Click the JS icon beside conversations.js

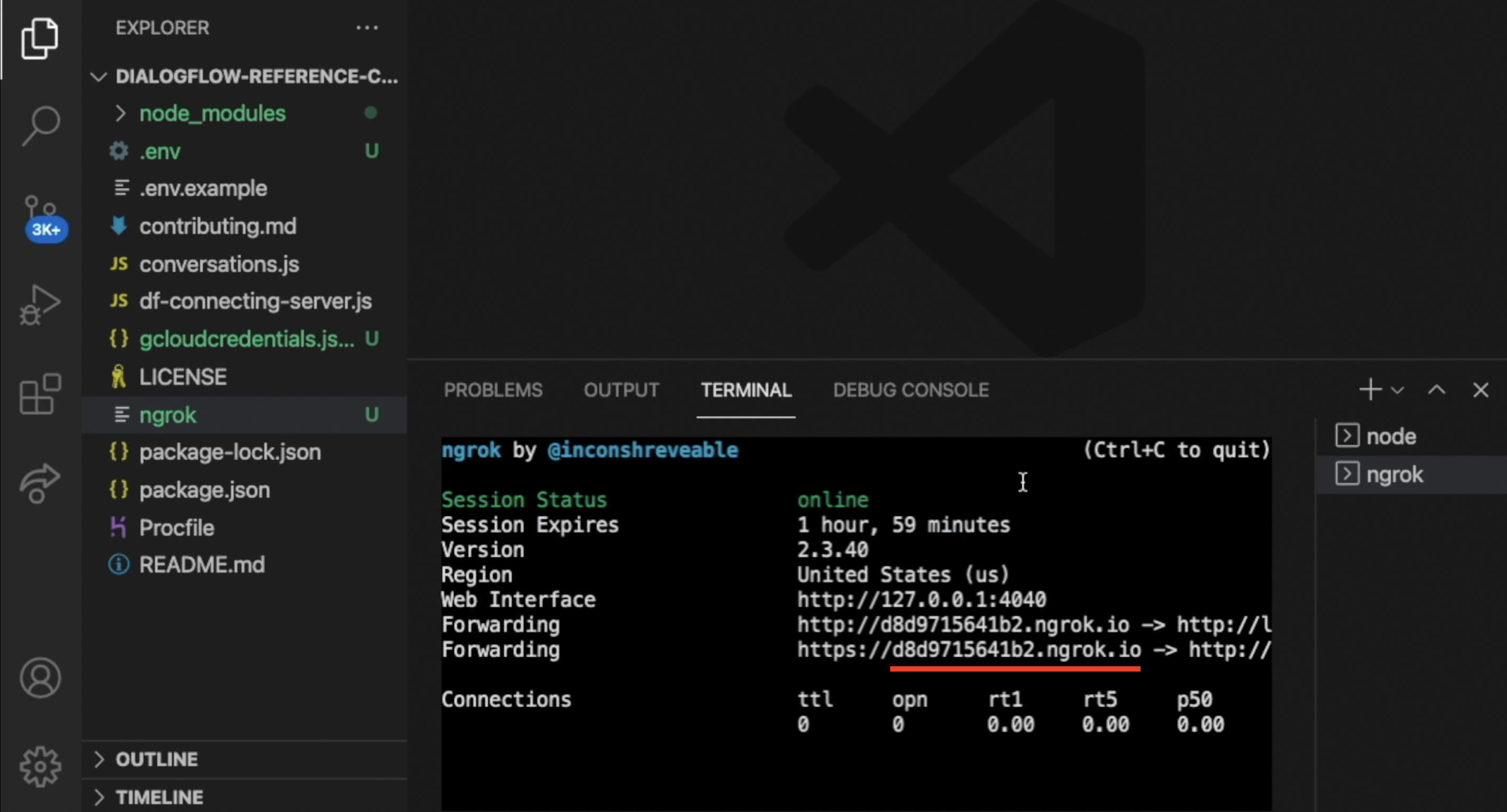[x=119, y=264]
